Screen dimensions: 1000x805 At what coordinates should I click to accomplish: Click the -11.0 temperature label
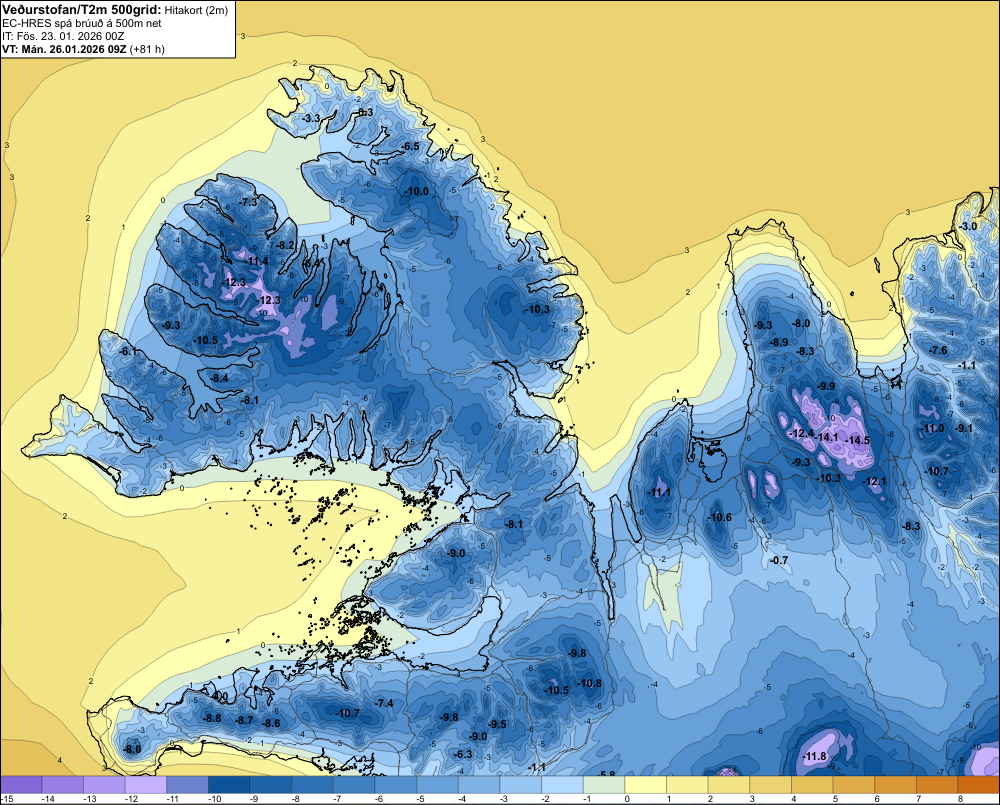pyautogui.click(x=932, y=429)
